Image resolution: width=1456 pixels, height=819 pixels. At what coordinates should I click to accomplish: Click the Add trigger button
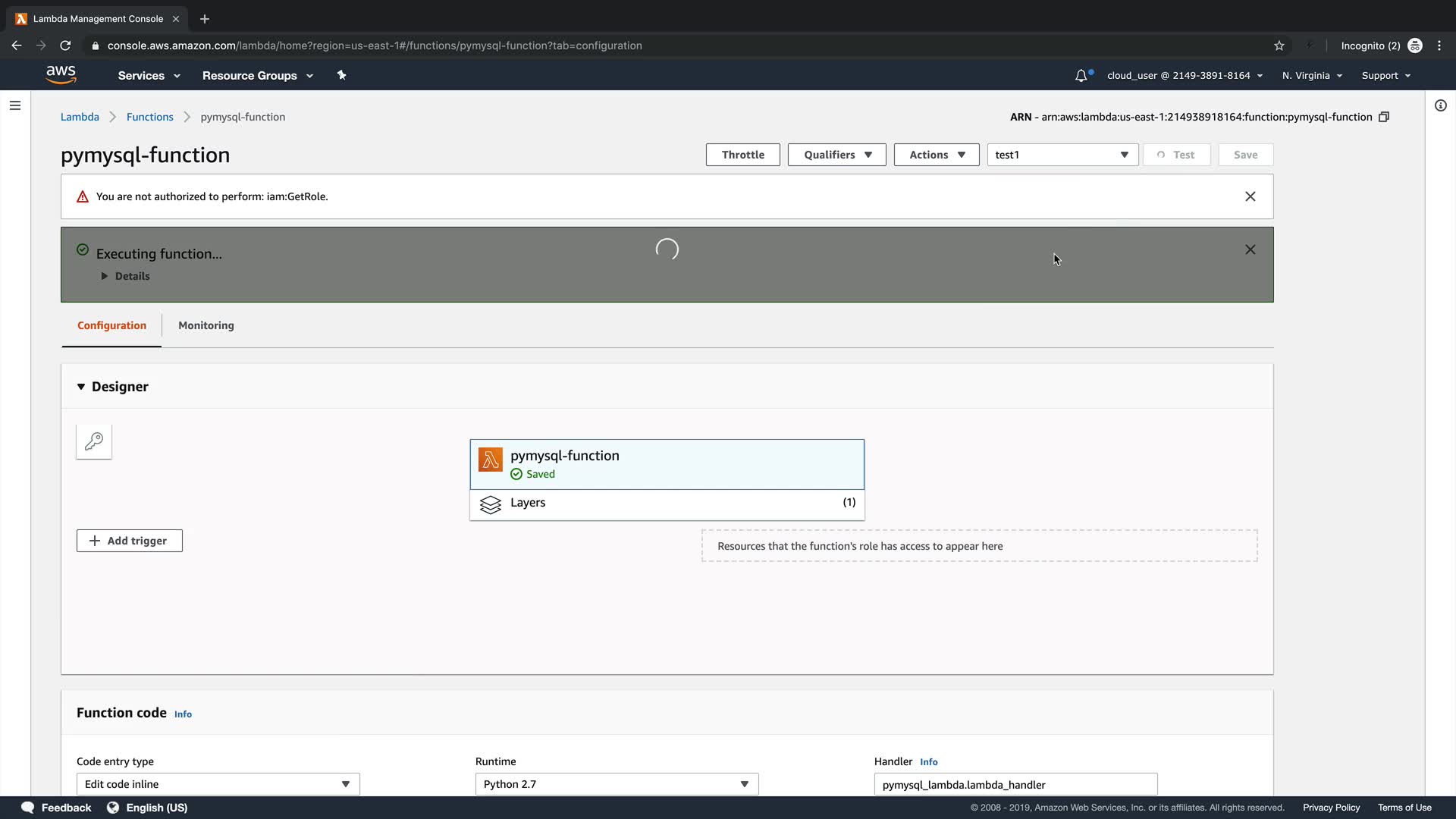129,541
